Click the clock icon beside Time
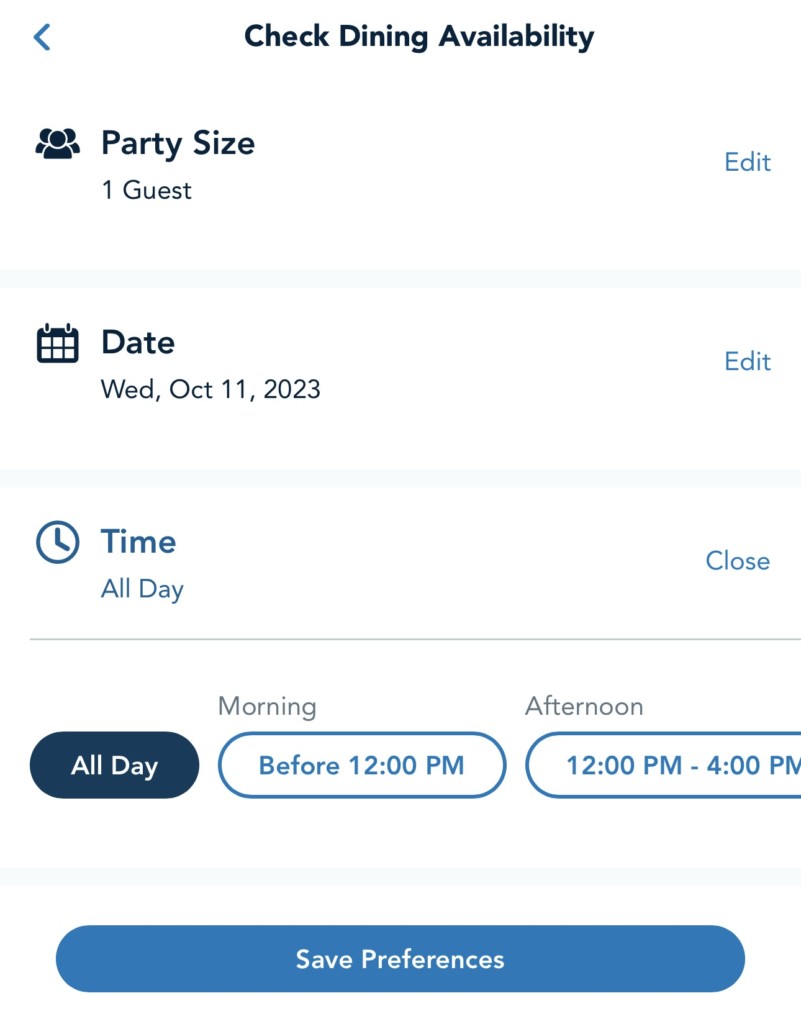The image size is (801, 1024). click(57, 542)
